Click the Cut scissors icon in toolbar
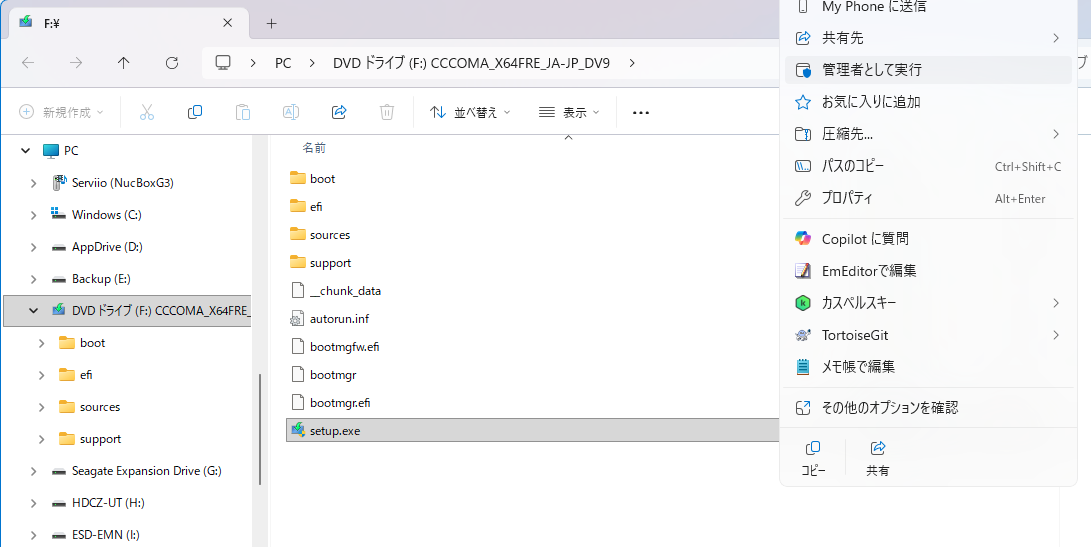 (x=147, y=112)
